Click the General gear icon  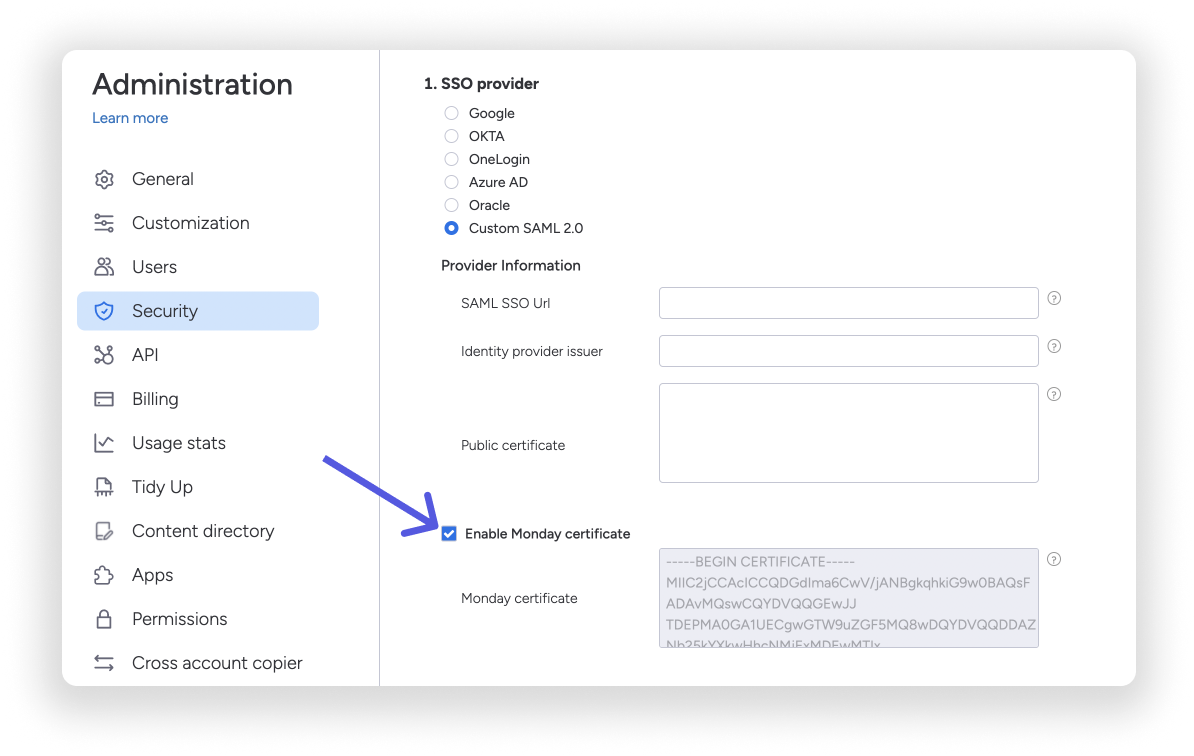tap(104, 179)
